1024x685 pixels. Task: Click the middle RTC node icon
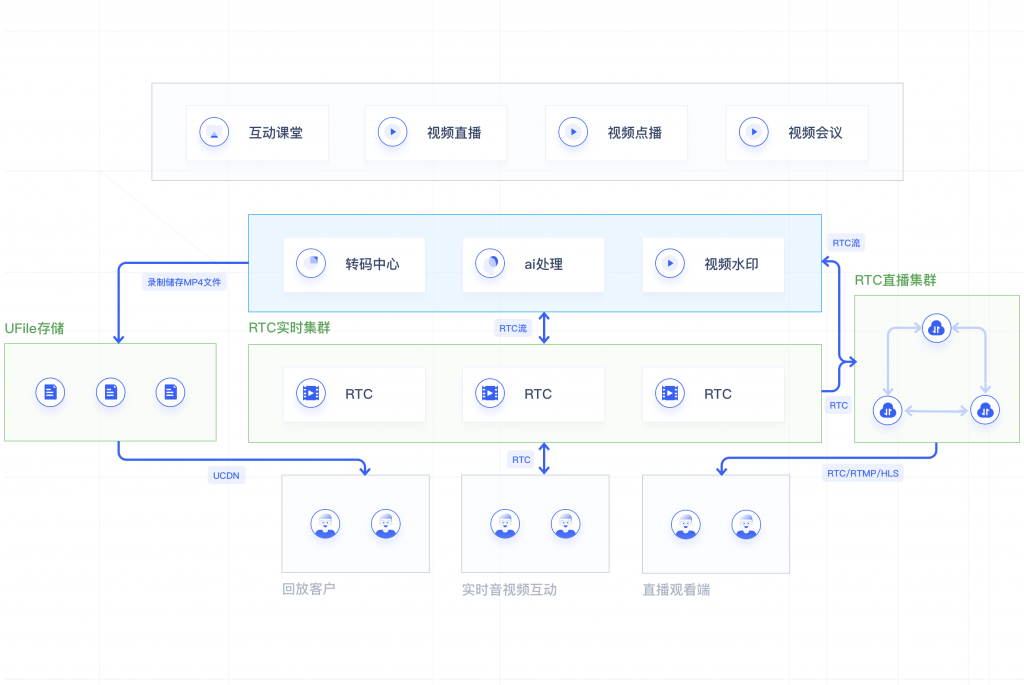point(489,393)
